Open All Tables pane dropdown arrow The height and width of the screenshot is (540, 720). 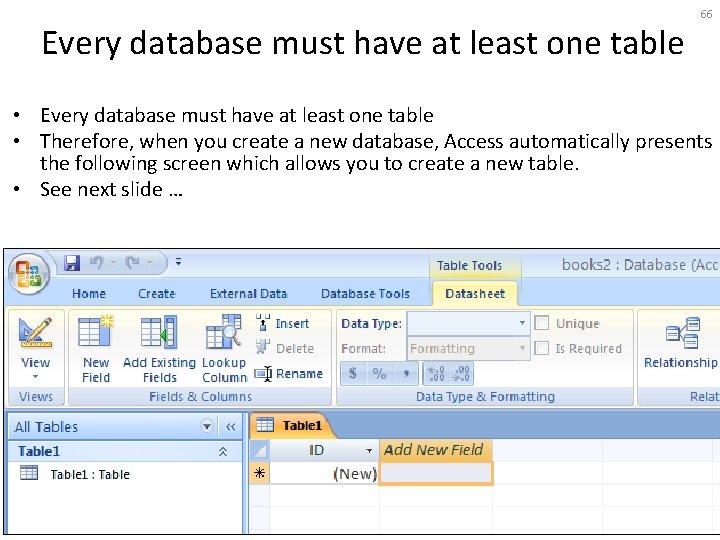pos(207,427)
